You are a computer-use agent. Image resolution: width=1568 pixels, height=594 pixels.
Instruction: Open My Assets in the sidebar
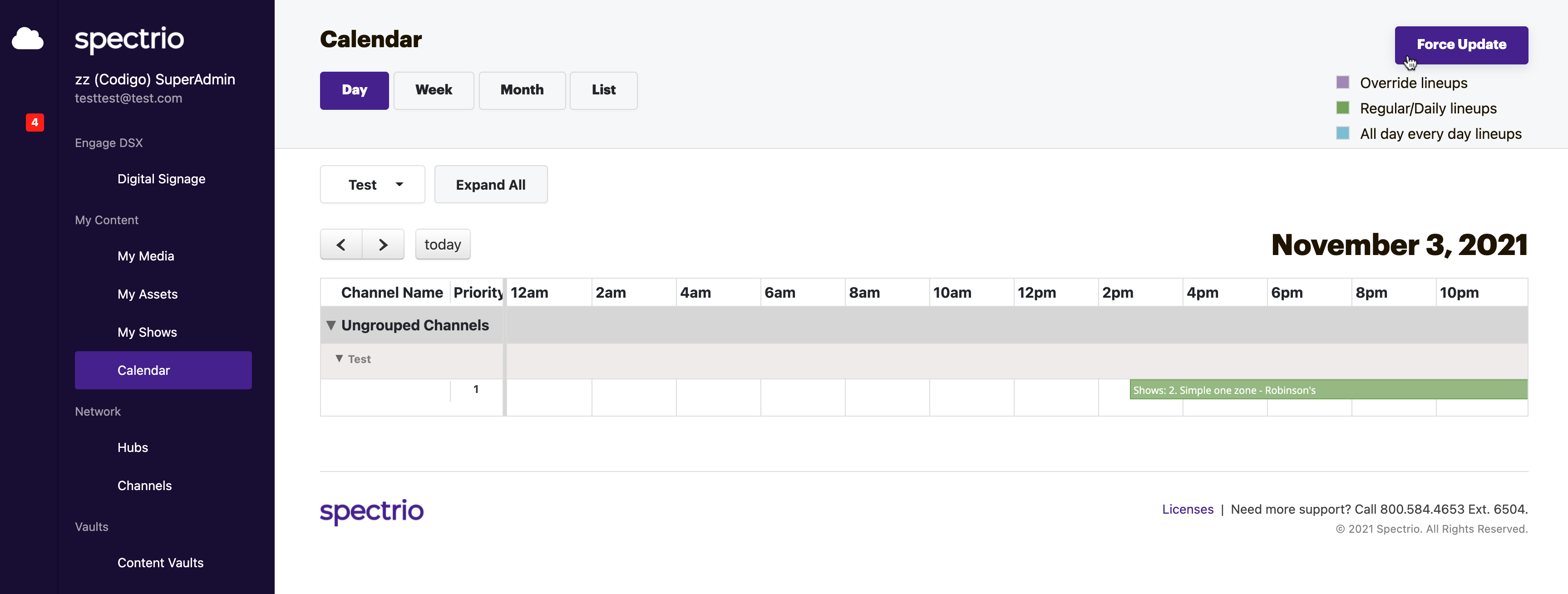147,294
